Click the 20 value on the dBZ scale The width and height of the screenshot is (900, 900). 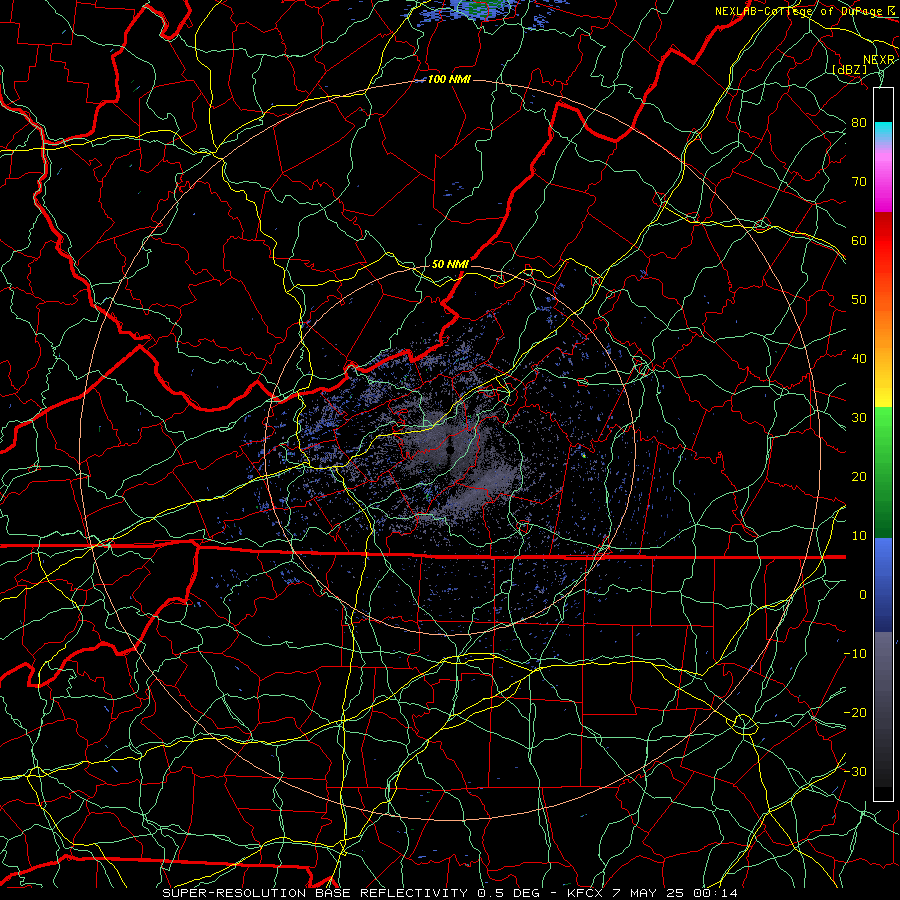click(859, 477)
